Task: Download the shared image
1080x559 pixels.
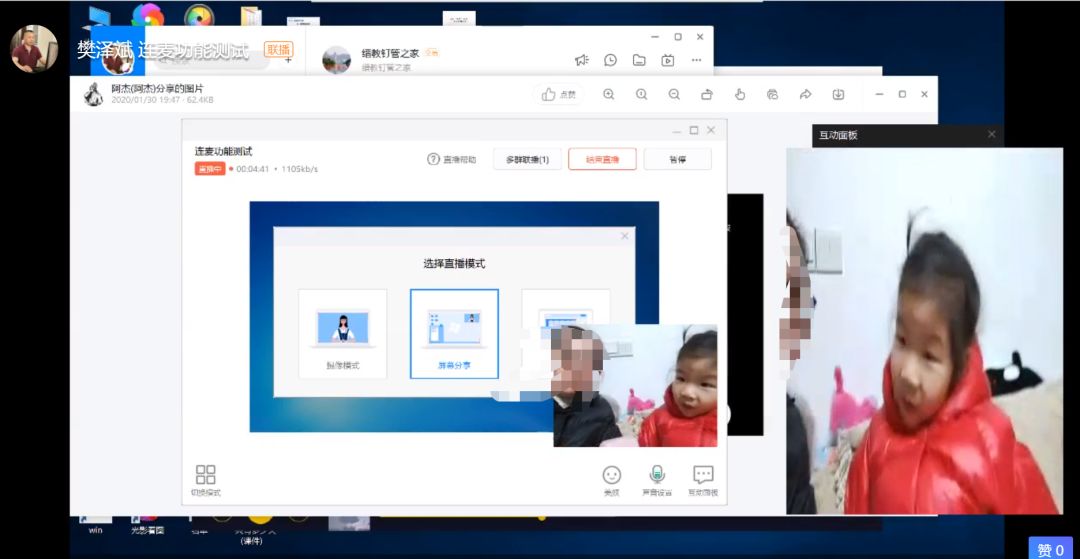Action: 838,95
